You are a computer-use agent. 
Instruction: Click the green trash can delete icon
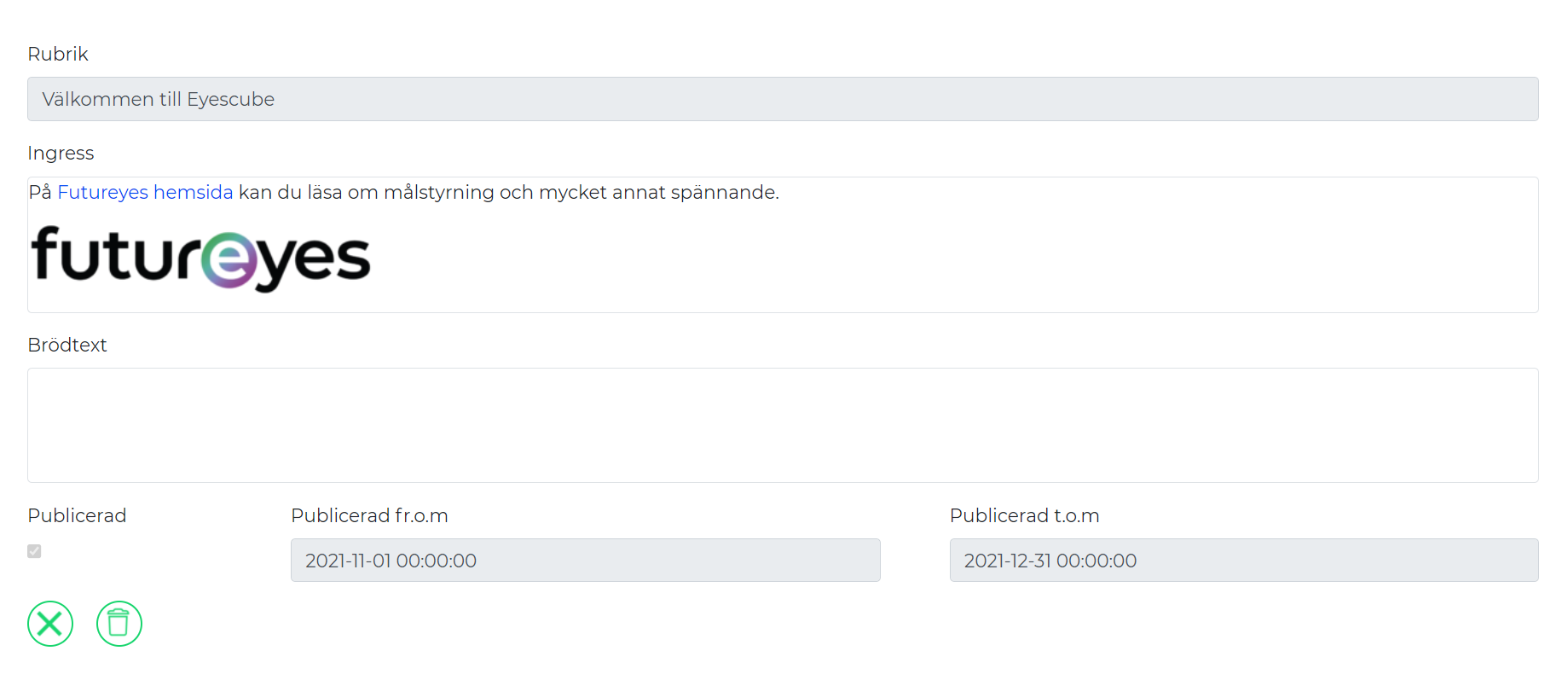click(x=119, y=624)
